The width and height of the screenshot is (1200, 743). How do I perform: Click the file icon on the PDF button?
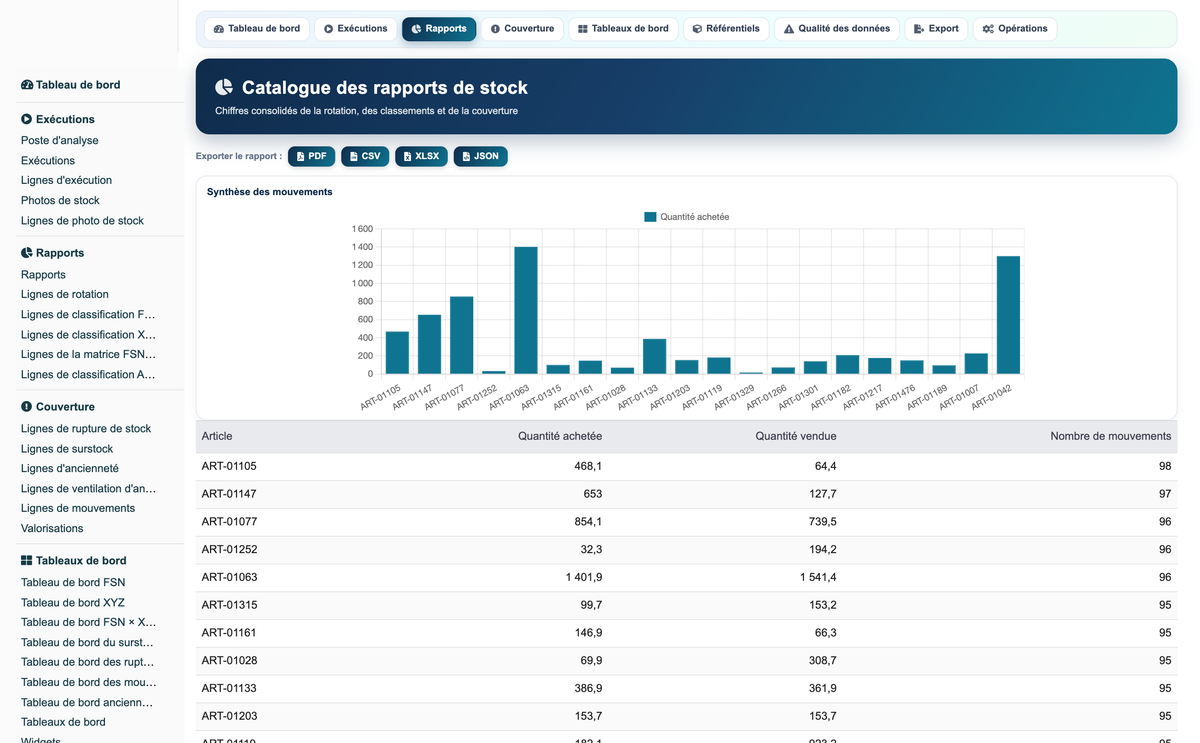click(x=301, y=157)
